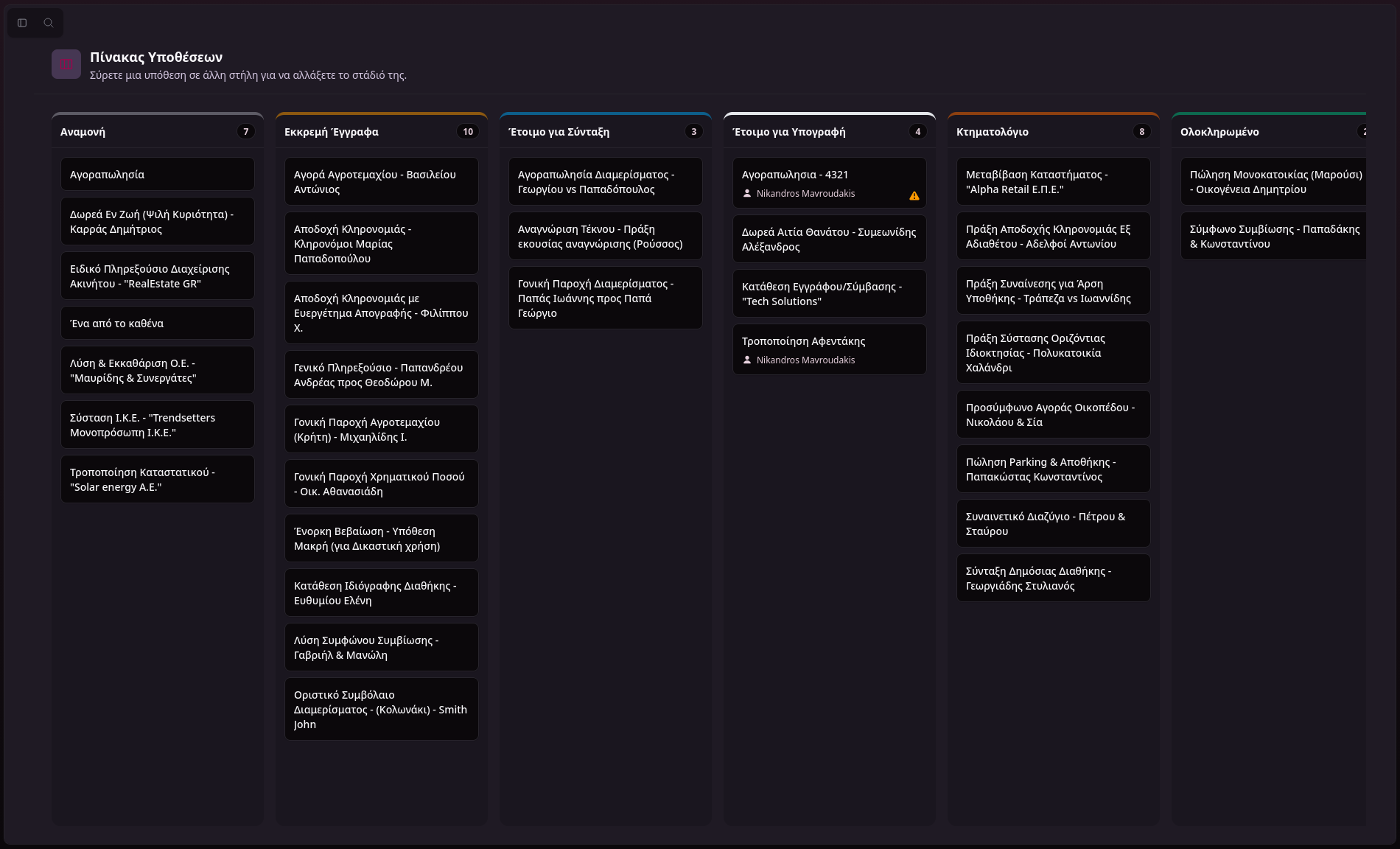Click the orange warning icon on Αγοραπωλησια - 4321
This screenshot has height=849, width=1400.
point(914,196)
